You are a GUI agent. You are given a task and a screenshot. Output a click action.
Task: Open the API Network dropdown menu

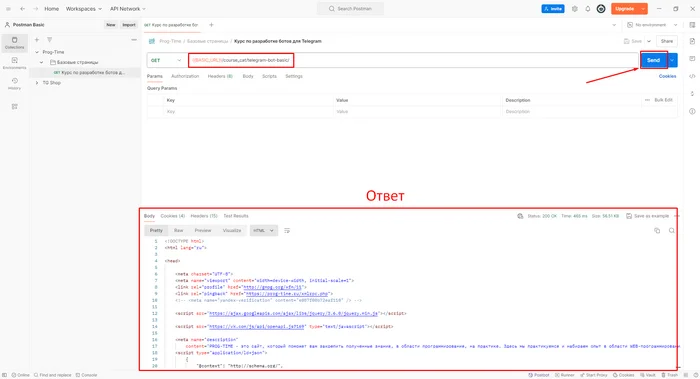[128, 8]
